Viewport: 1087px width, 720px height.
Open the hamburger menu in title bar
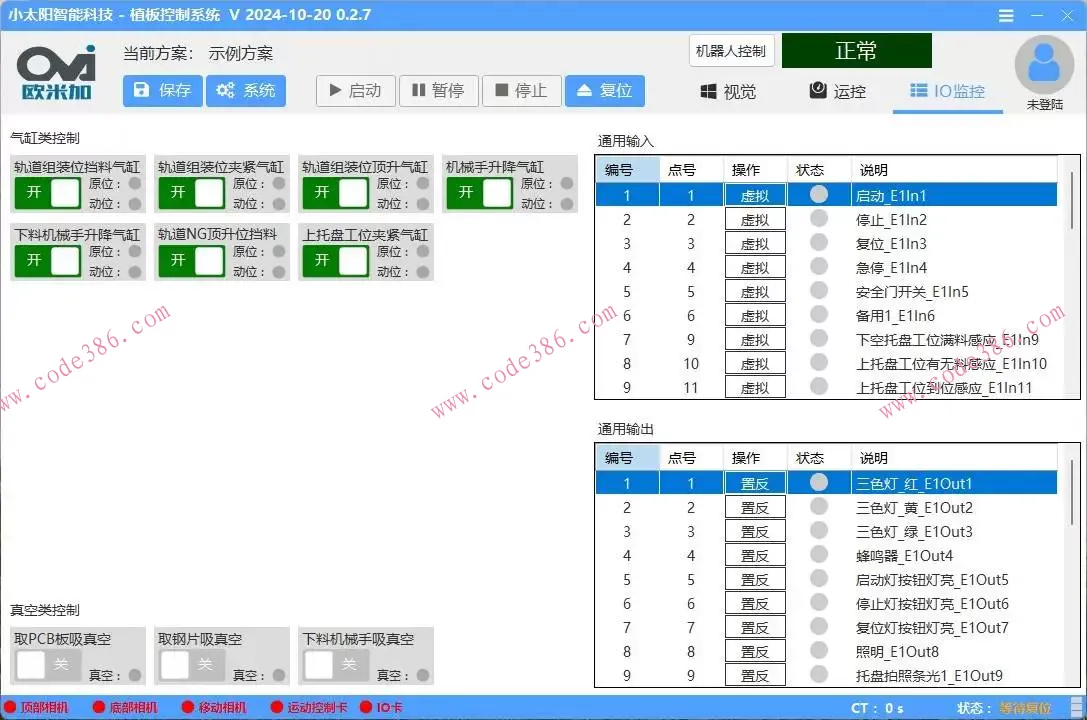[x=1006, y=15]
